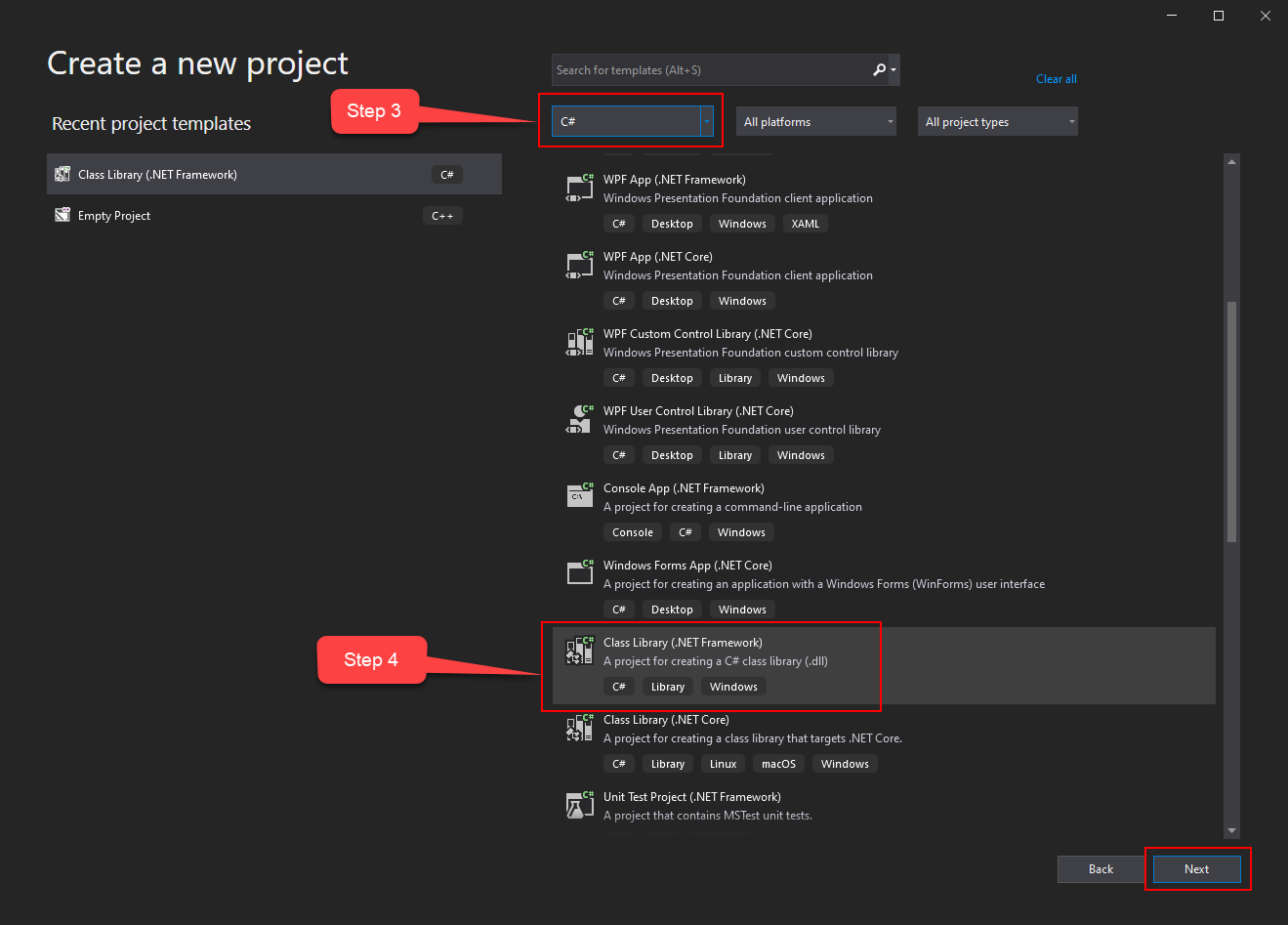1288x925 pixels.
Task: Click the Linux tag under Class Library
Action: point(724,764)
